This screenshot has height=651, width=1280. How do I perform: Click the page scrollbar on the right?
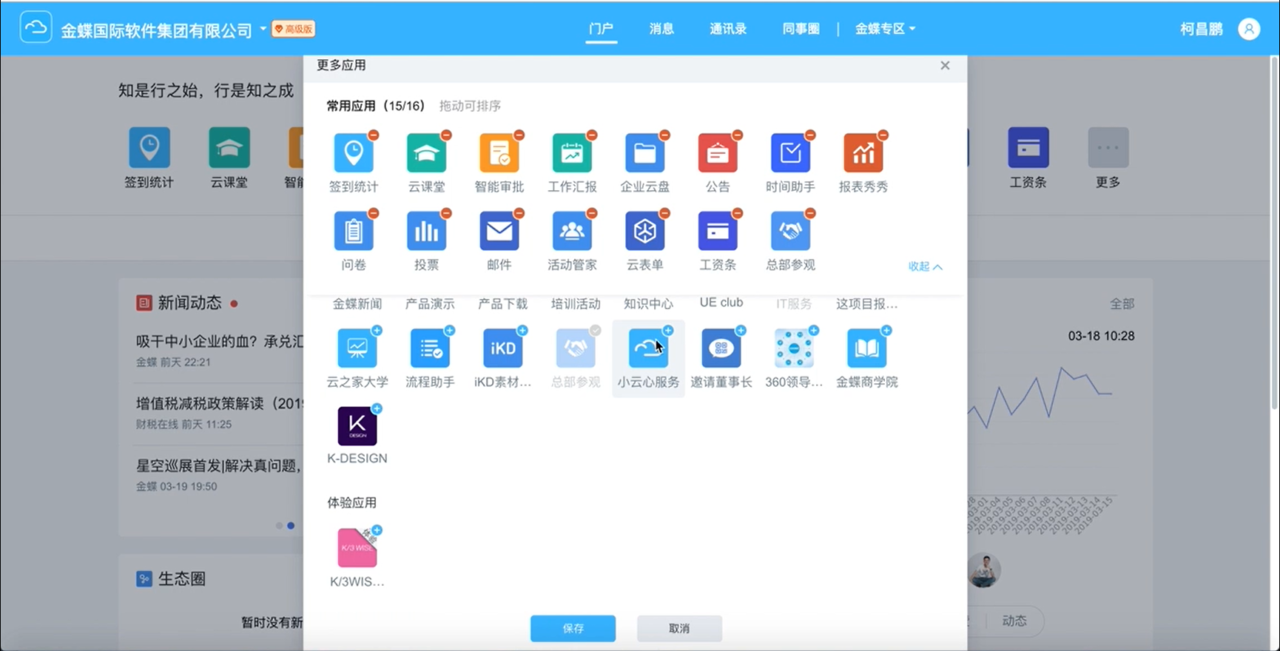coord(1274,230)
